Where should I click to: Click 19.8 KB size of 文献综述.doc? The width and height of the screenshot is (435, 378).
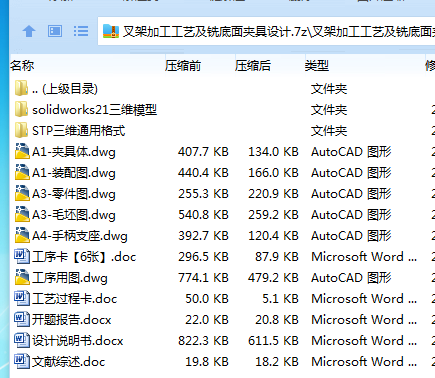(x=207, y=362)
